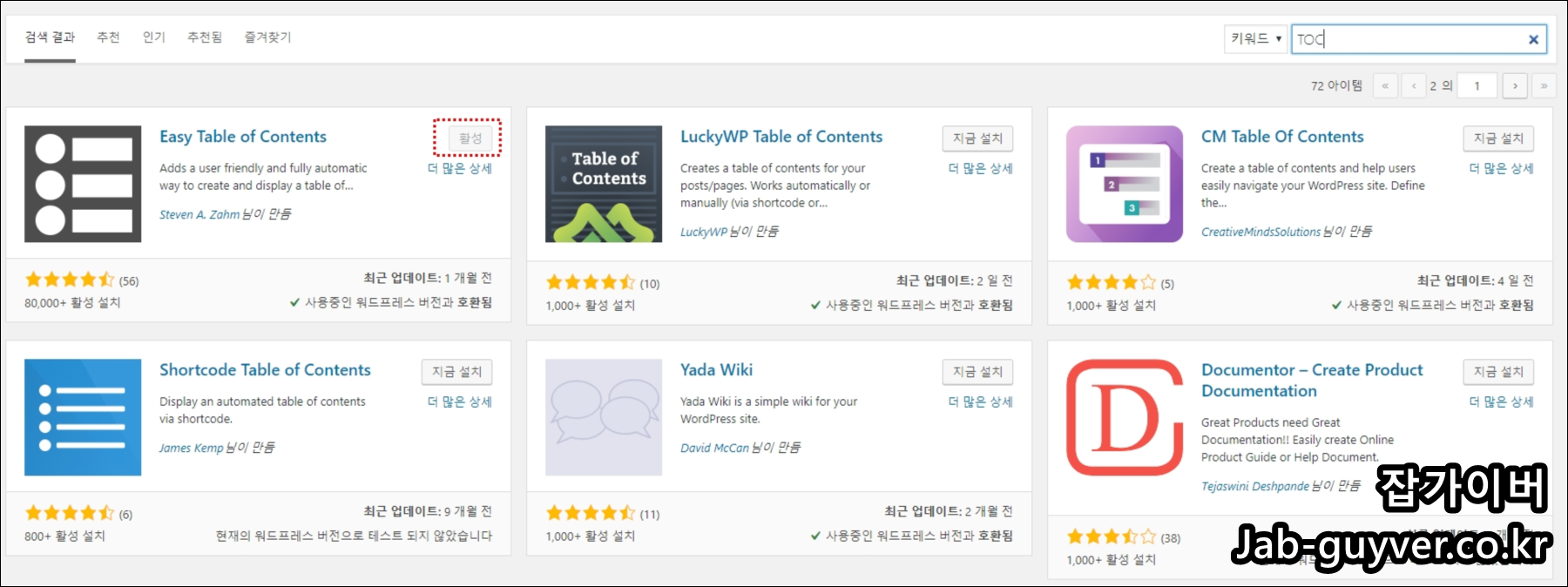Open the Easy Table of Contents title

pos(243,137)
